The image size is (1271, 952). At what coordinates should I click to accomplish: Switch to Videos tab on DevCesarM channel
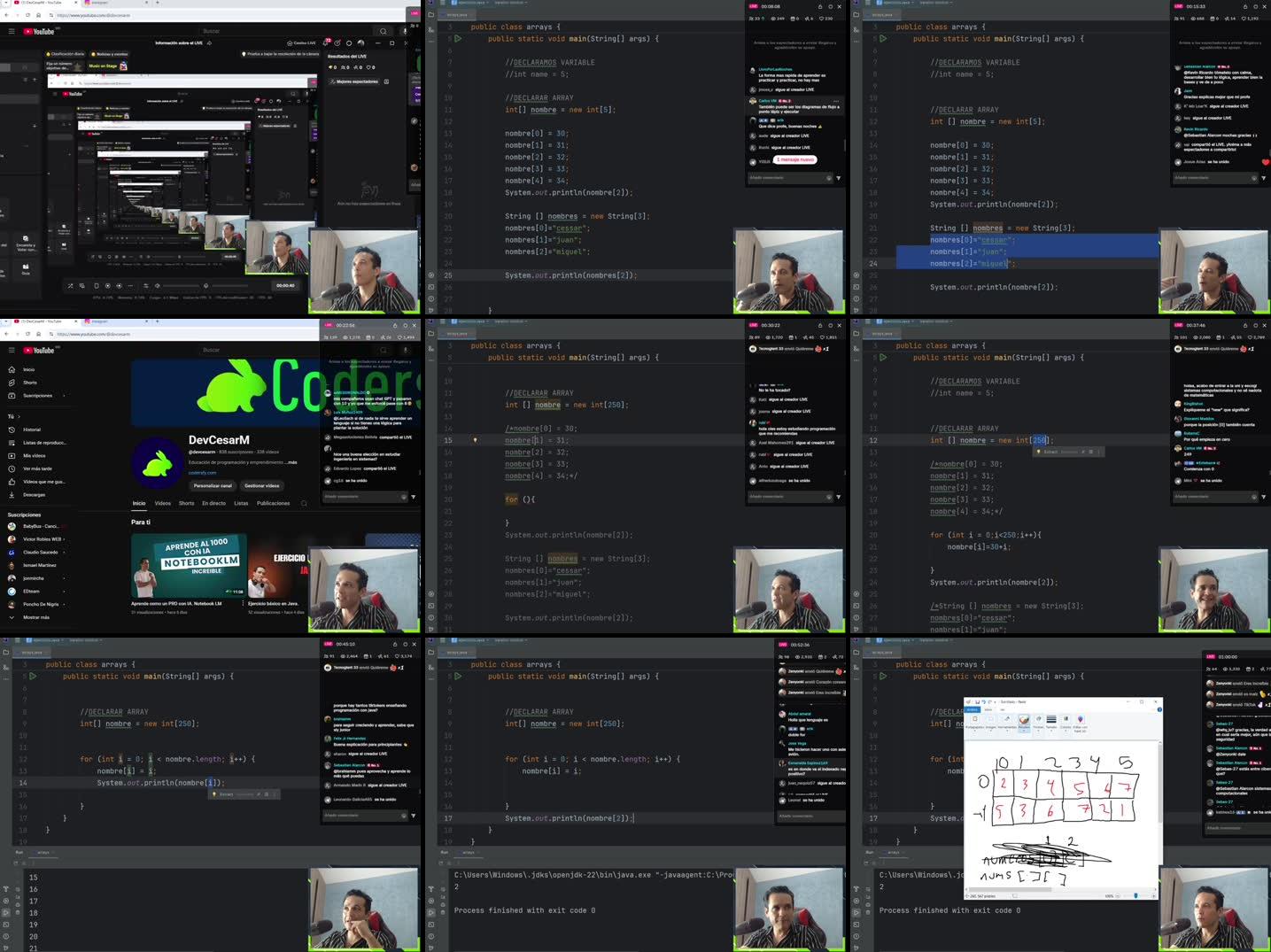(x=163, y=503)
